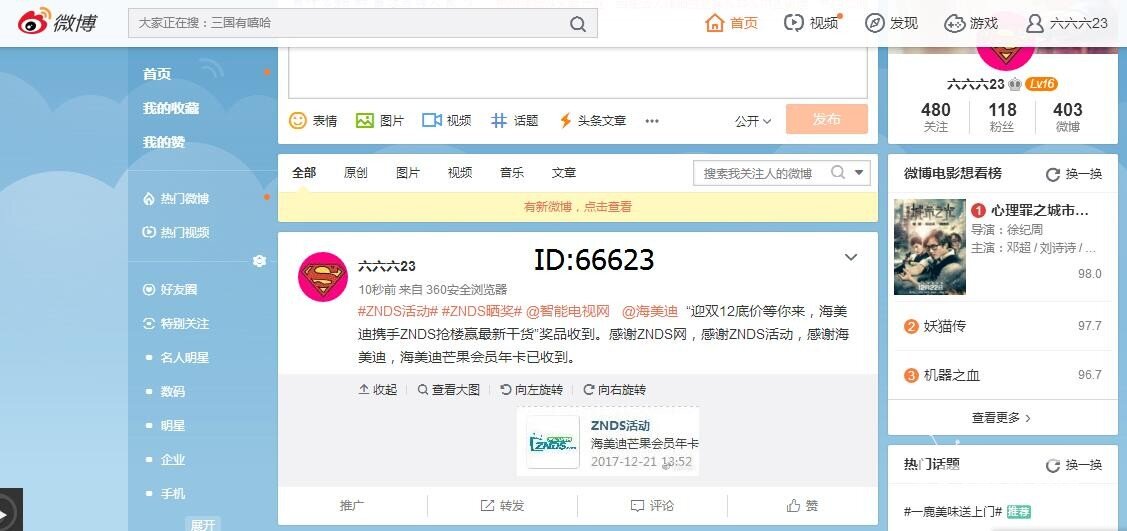Image resolution: width=1127 pixels, height=531 pixels.
Task: Select the 文章 feed tab
Action: pos(564,173)
